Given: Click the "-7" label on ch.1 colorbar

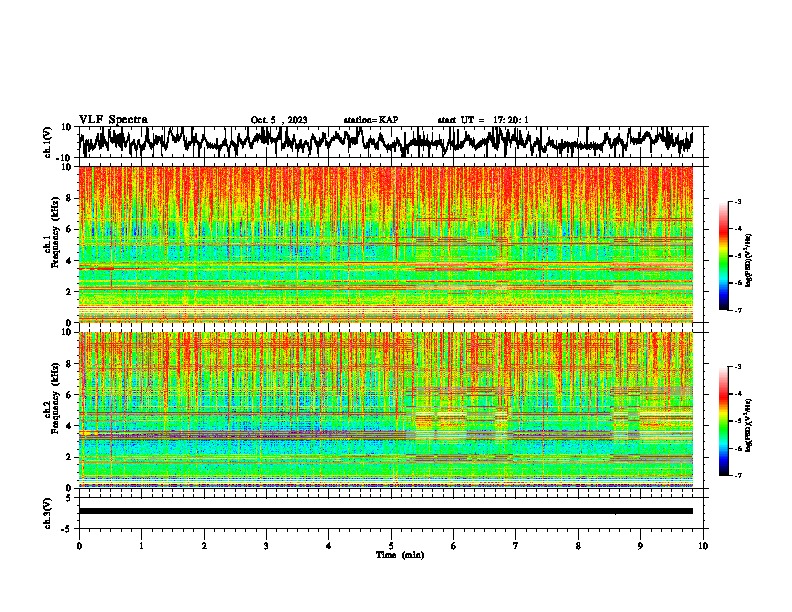Looking at the screenshot, I should click(x=737, y=310).
